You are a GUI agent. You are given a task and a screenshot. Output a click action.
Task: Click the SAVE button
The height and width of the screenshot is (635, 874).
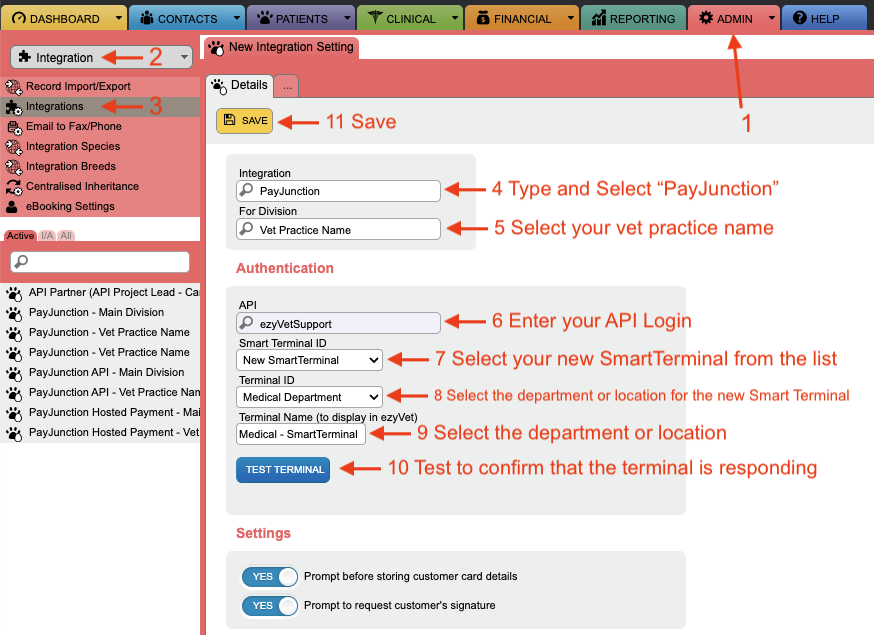tap(244, 119)
